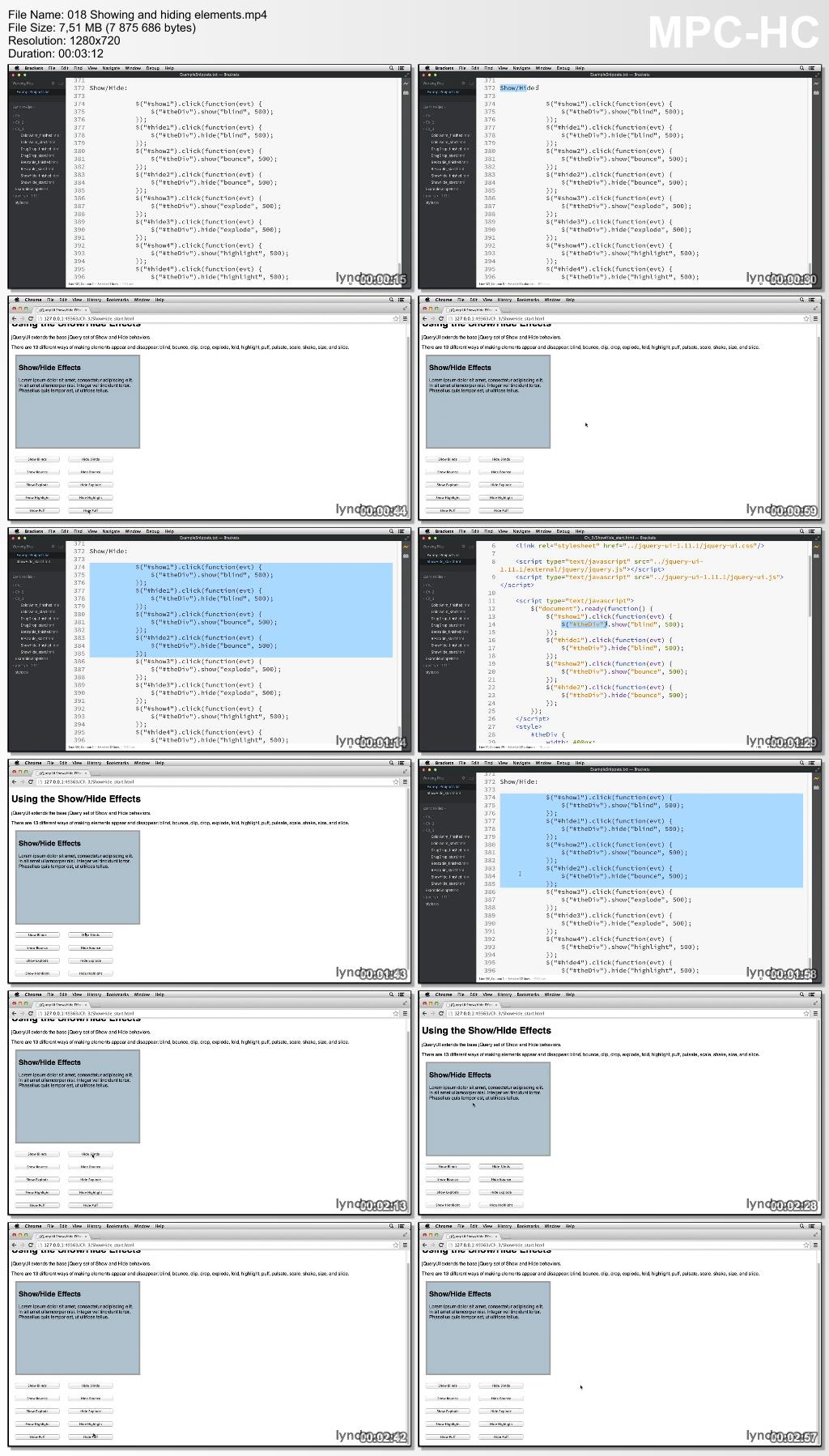The width and height of the screenshot is (829, 1456).
Task: Click Chrome back arrow in 00:01:43 frame
Action: pos(14,781)
